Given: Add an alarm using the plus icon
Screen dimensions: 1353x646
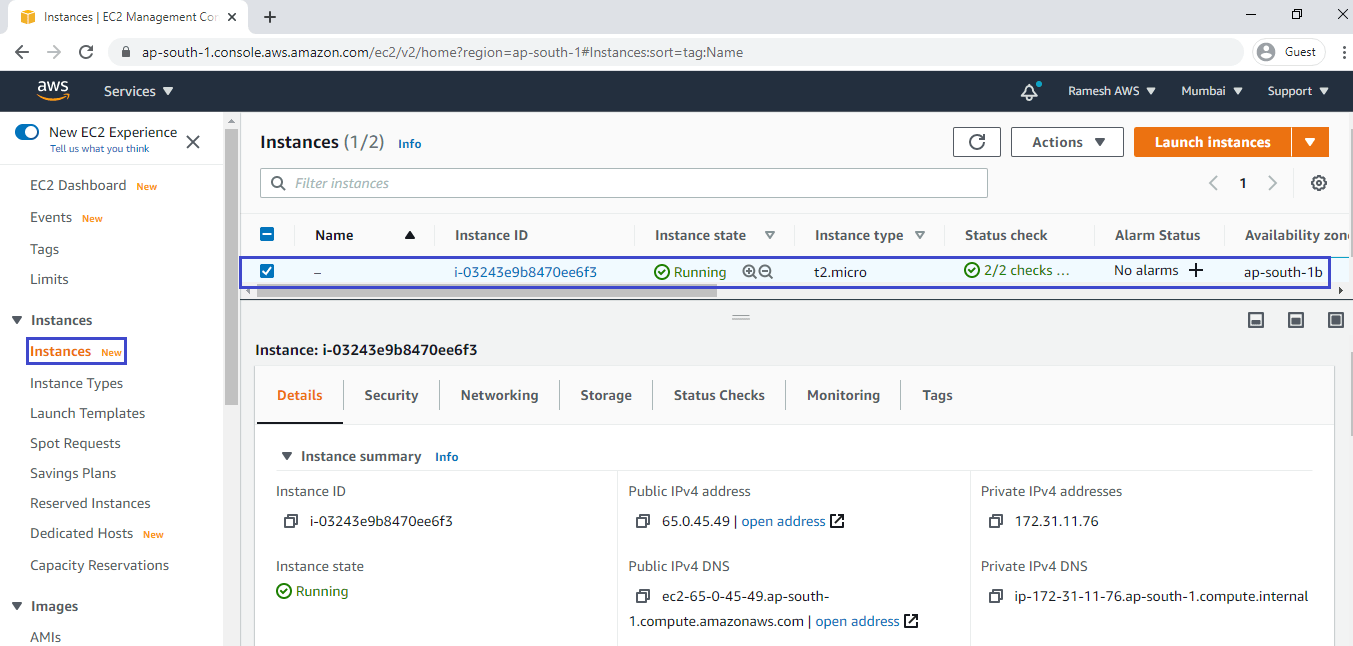Looking at the screenshot, I should pyautogui.click(x=1196, y=270).
